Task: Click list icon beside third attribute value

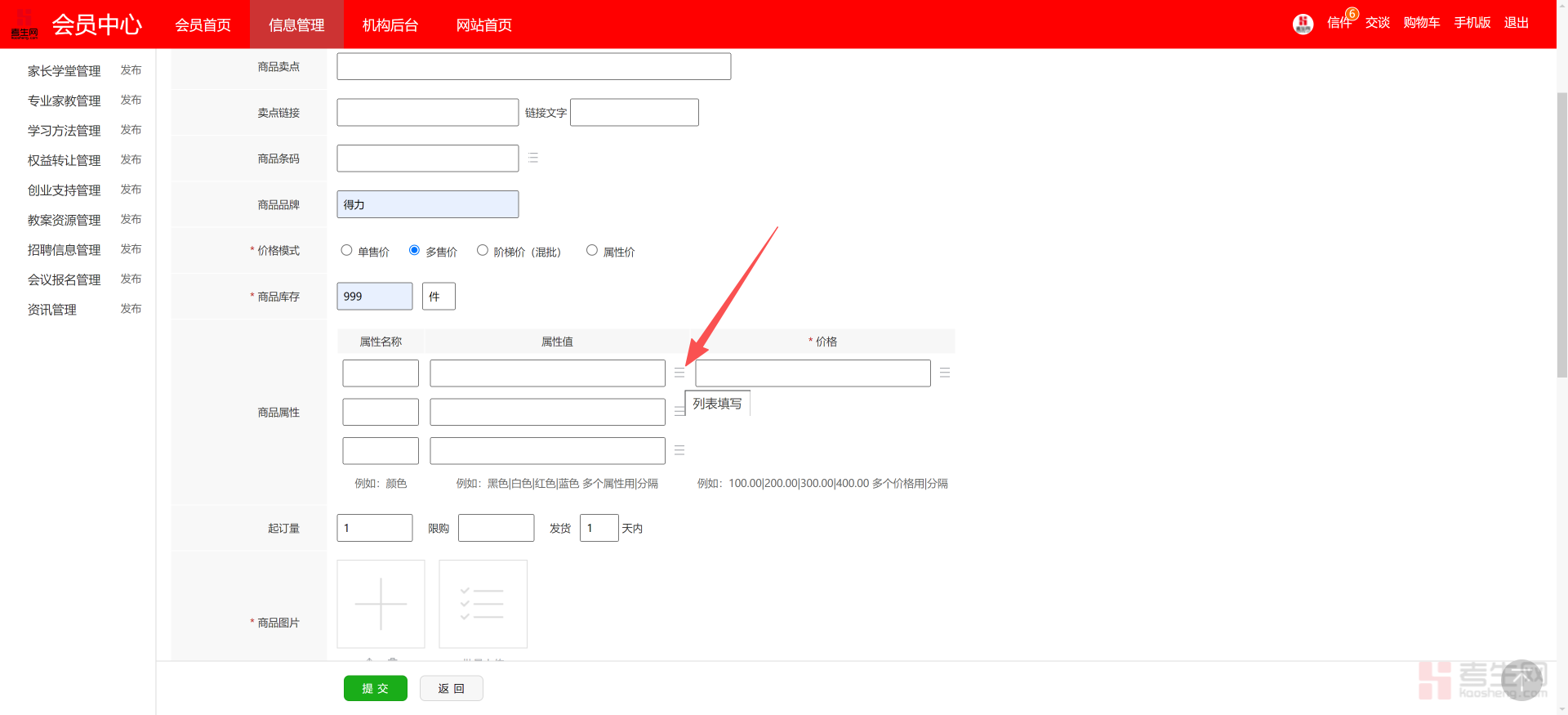Action: (x=679, y=450)
